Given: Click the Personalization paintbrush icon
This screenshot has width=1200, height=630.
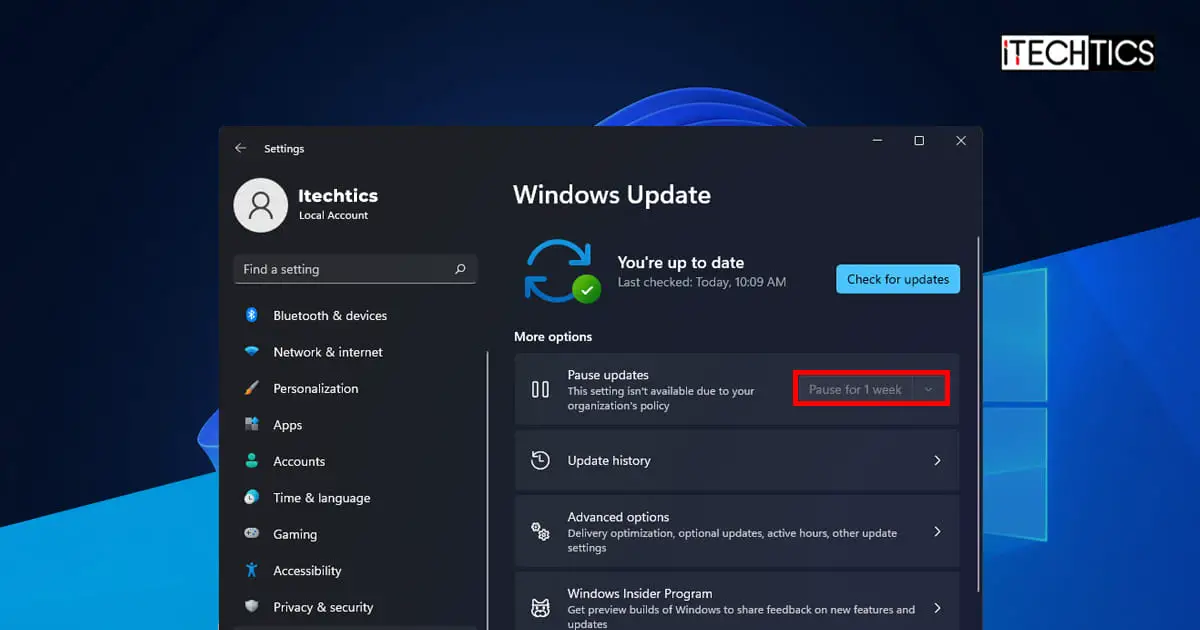Looking at the screenshot, I should click(252, 388).
